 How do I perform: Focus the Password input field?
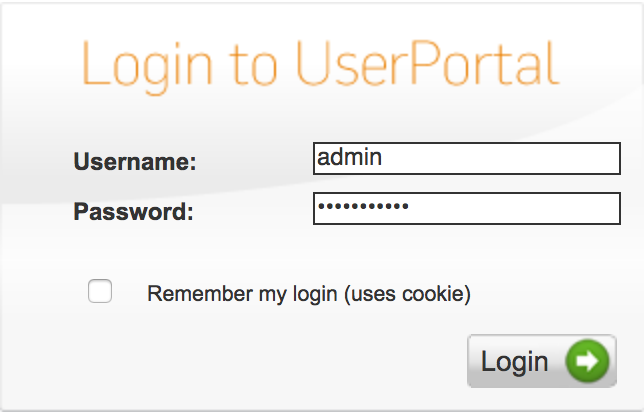(x=467, y=208)
